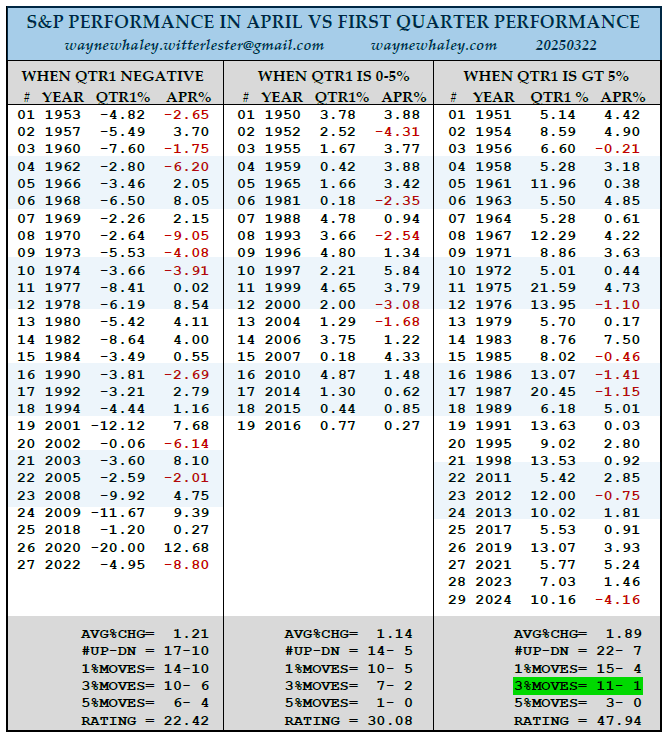Click the 3%MOVES= 7- 2 entry
This screenshot has height=739, width=668.
point(348,686)
